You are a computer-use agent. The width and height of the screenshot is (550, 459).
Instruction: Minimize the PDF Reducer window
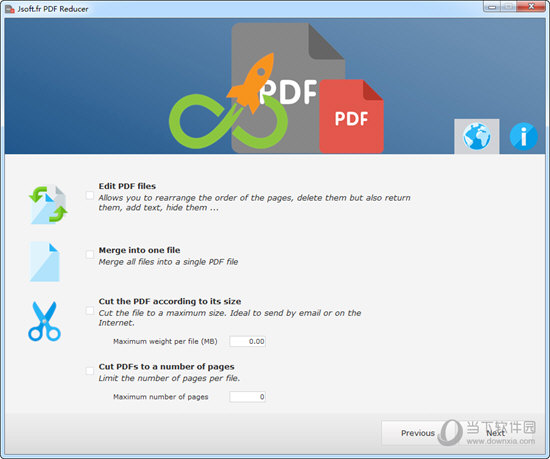coord(492,7)
